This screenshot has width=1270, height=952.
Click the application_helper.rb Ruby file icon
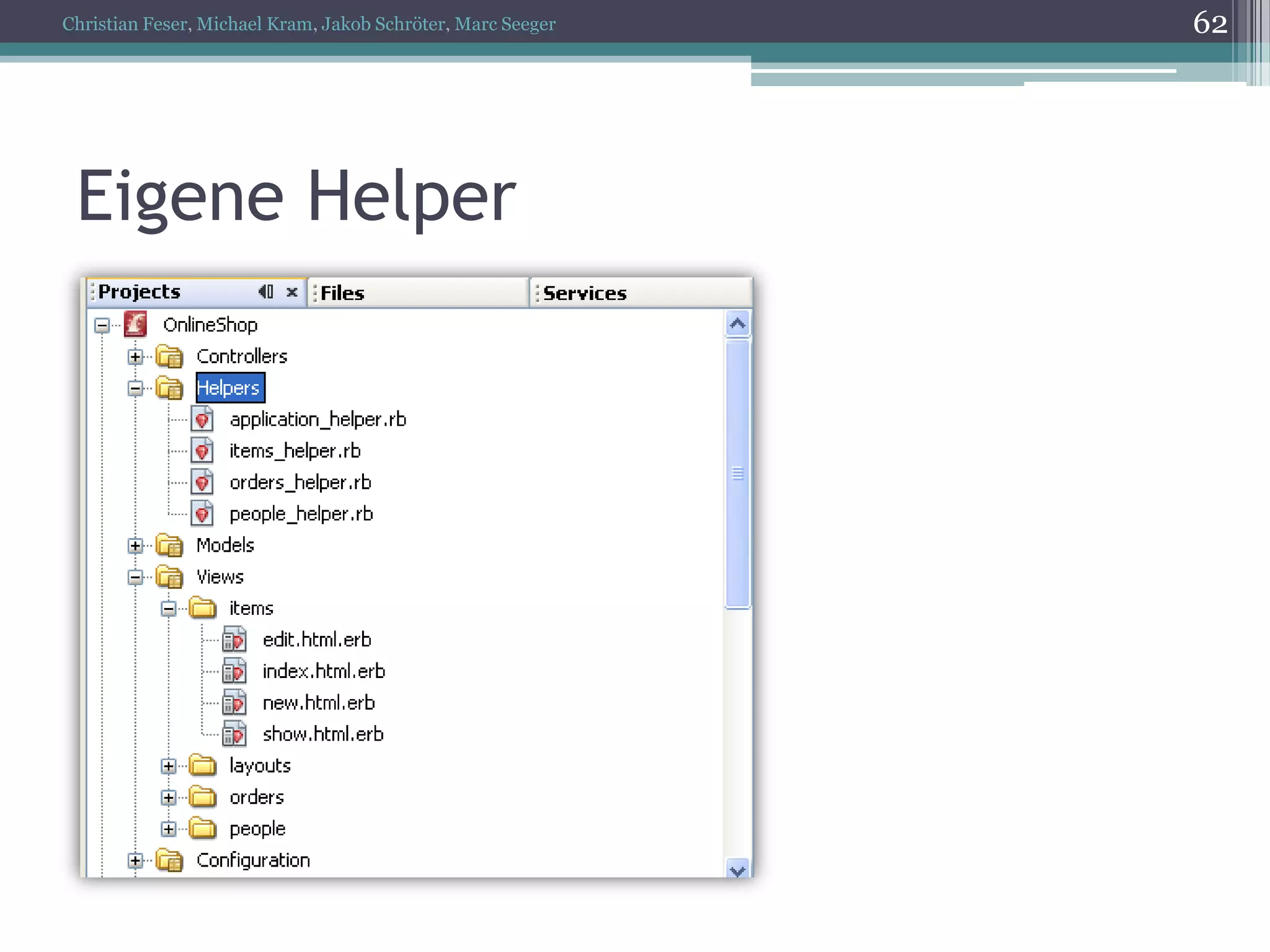click(202, 419)
